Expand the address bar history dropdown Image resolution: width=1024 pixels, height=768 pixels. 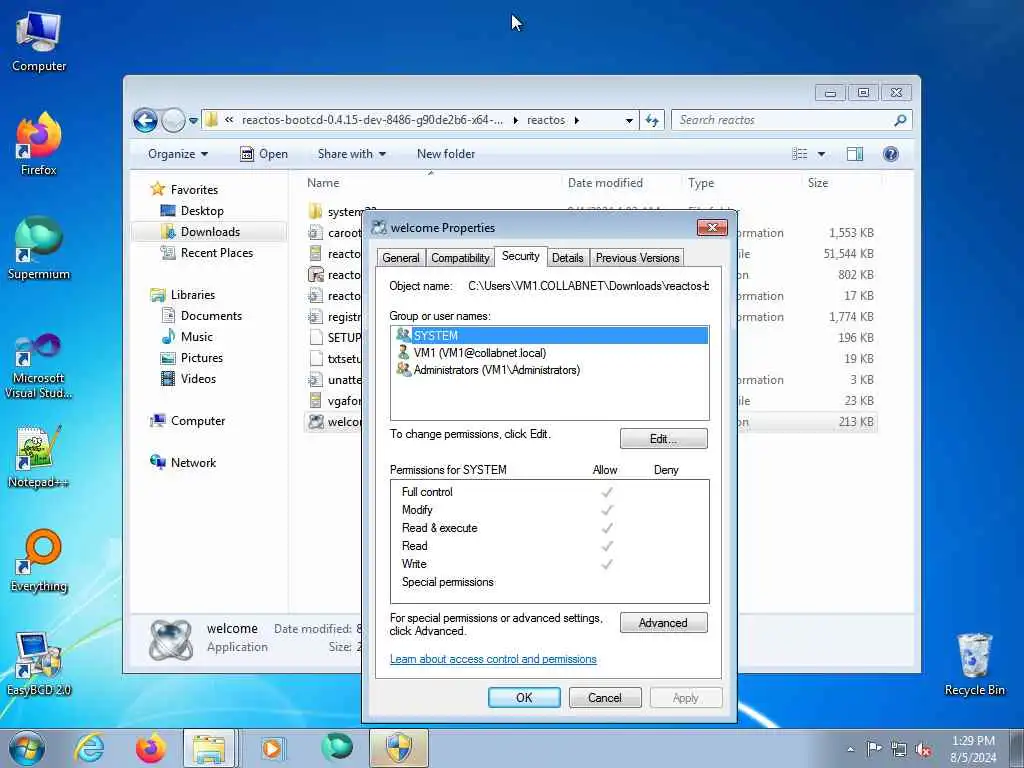(x=629, y=121)
